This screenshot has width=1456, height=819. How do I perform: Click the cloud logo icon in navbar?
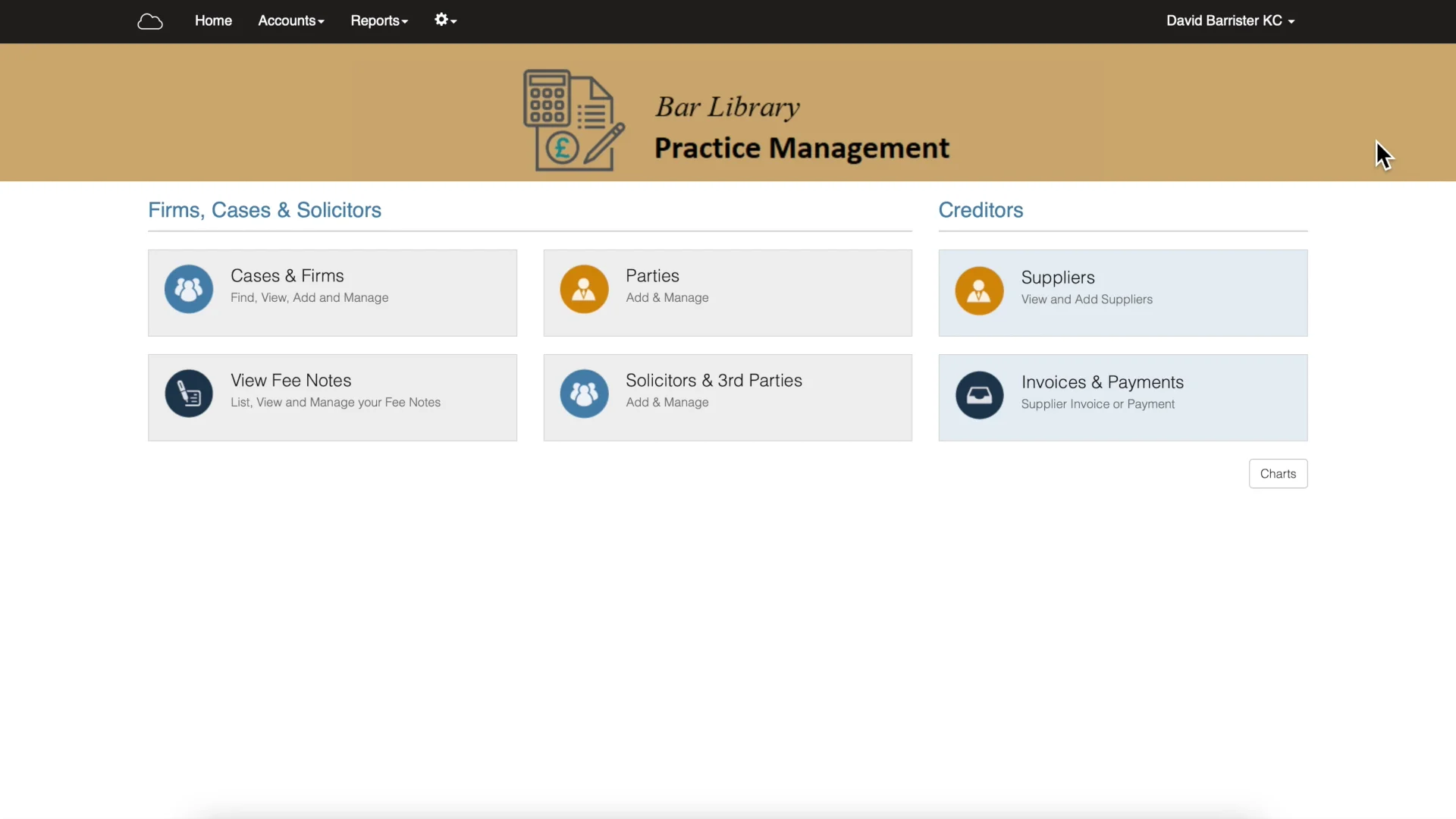[150, 21]
